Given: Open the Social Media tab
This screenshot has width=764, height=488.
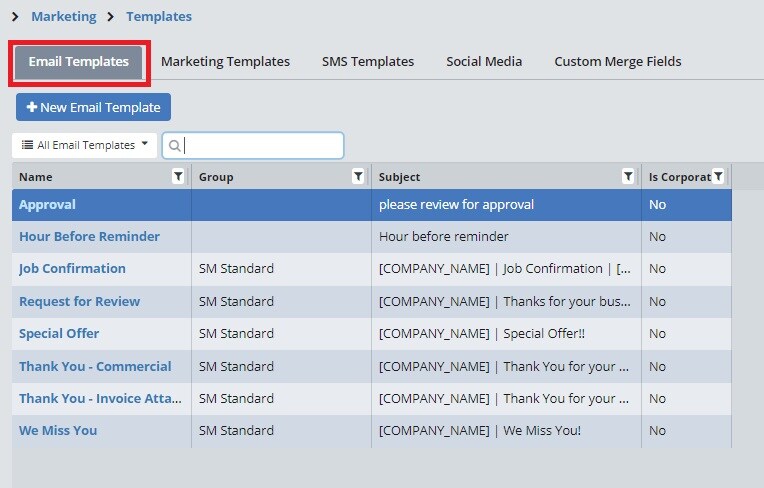Looking at the screenshot, I should [484, 62].
